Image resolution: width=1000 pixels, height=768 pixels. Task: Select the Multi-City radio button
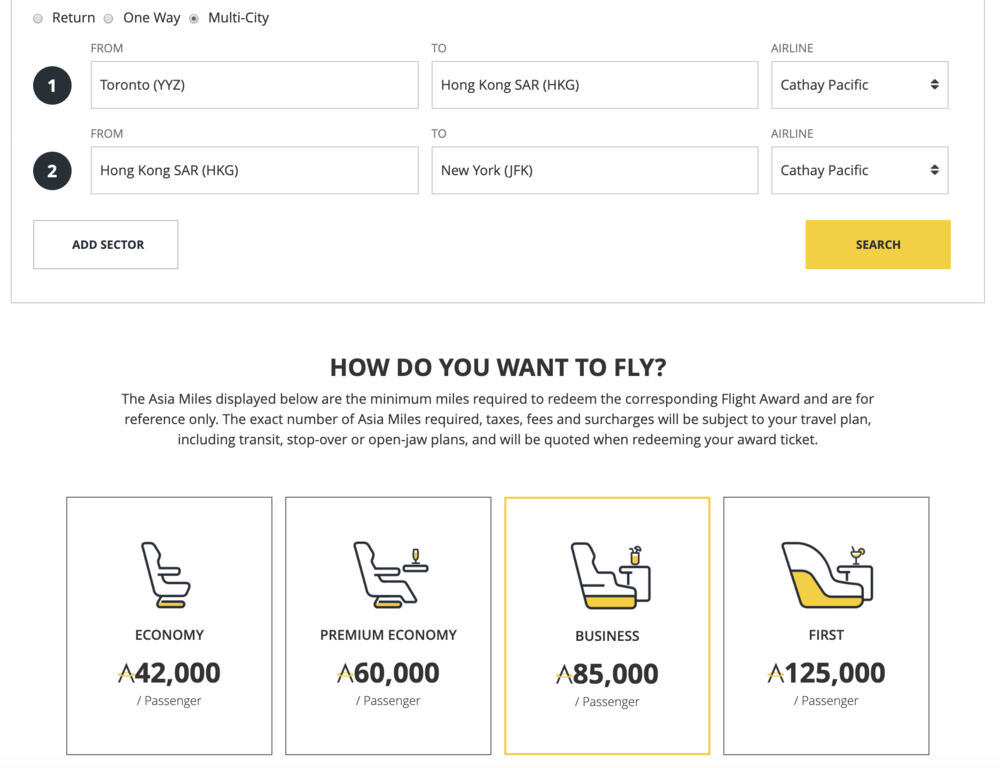(194, 19)
